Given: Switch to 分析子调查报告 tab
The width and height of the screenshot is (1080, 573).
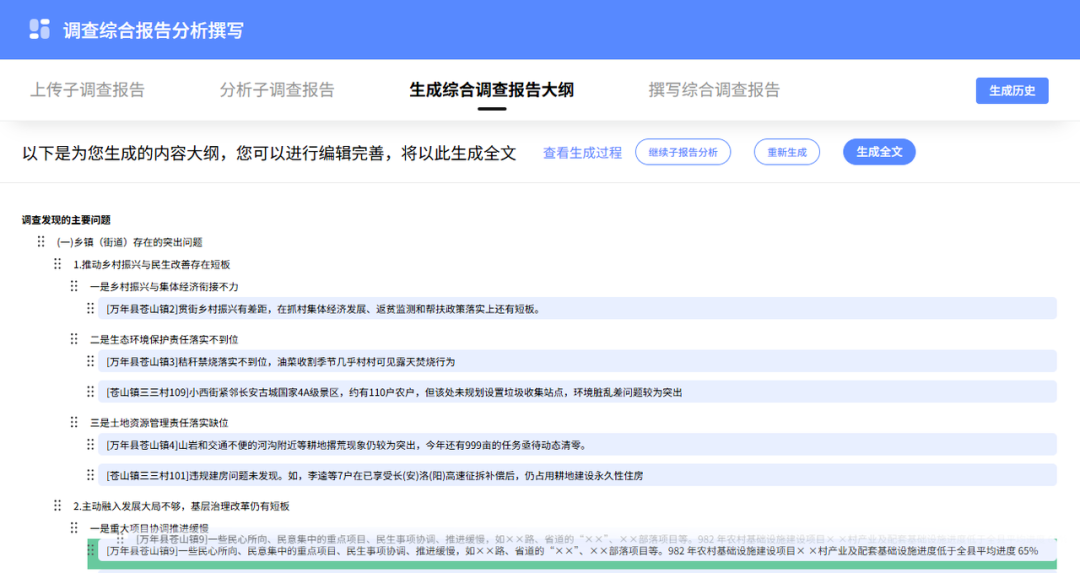Looking at the screenshot, I should (x=277, y=90).
